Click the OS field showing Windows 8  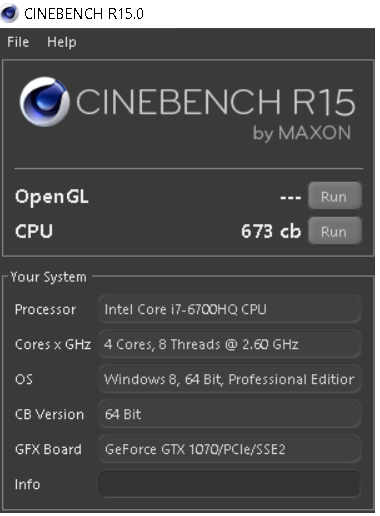pyautogui.click(x=229, y=379)
